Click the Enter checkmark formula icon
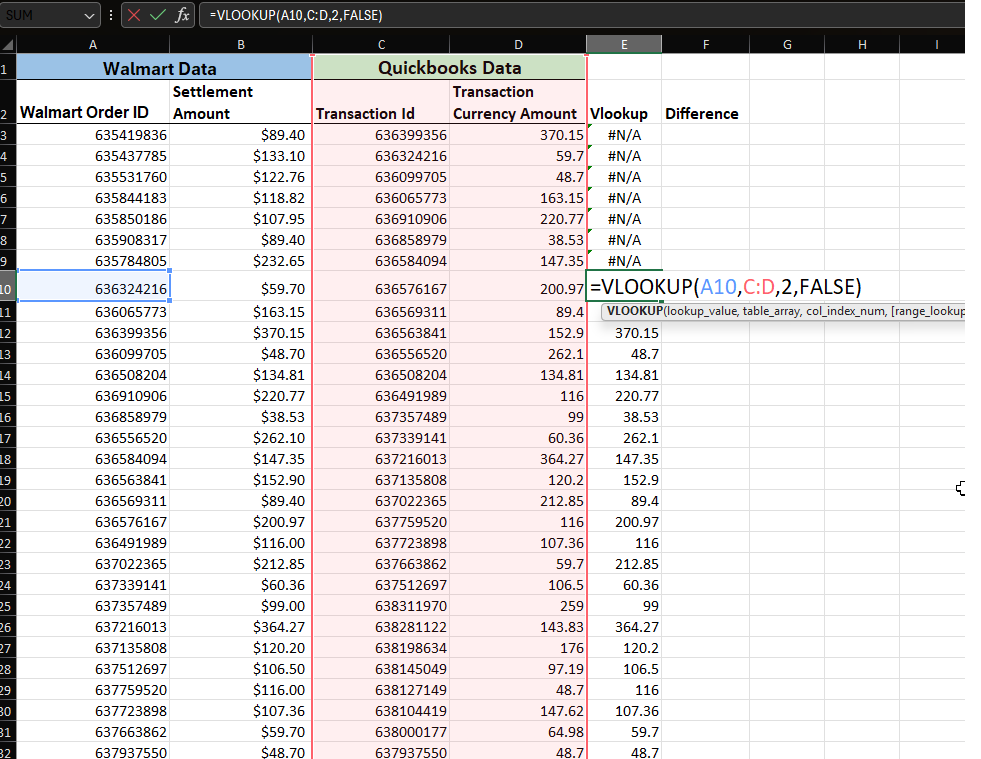The width and height of the screenshot is (981, 759). point(158,15)
